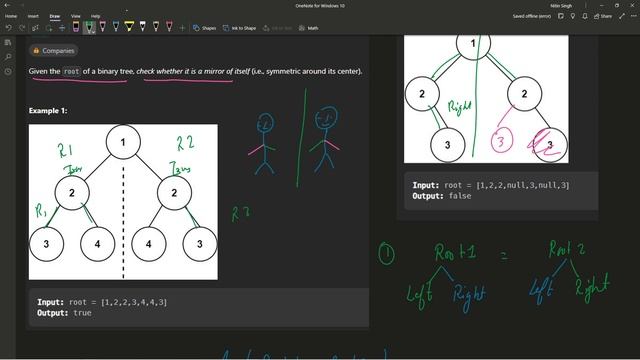Click the 'root' code word in problem statement
The image size is (640, 360).
pyautogui.click(x=71, y=71)
